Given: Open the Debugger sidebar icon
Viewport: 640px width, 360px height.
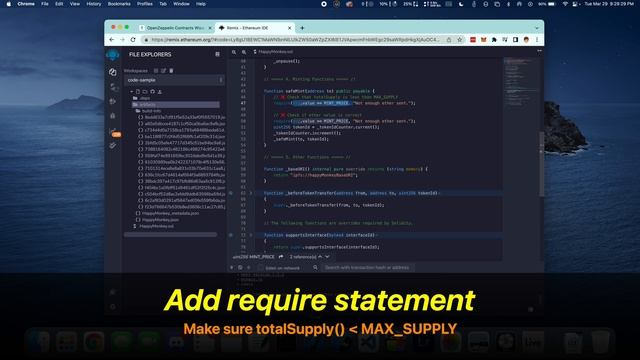Looking at the screenshot, I should point(113,116).
